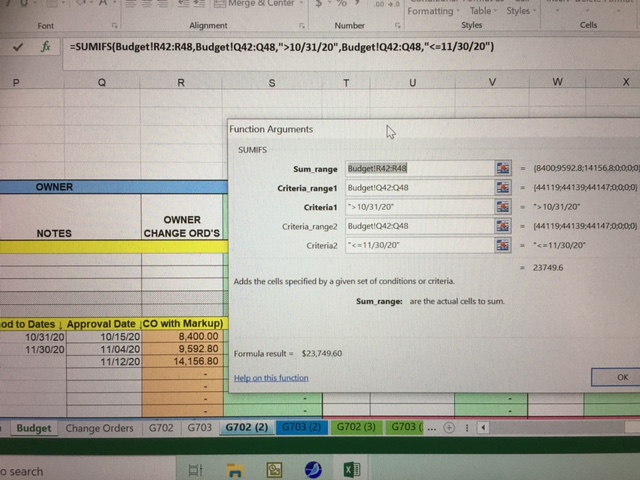Open Insert Function with the fx icon
The width and height of the screenshot is (640, 480).
[45, 47]
